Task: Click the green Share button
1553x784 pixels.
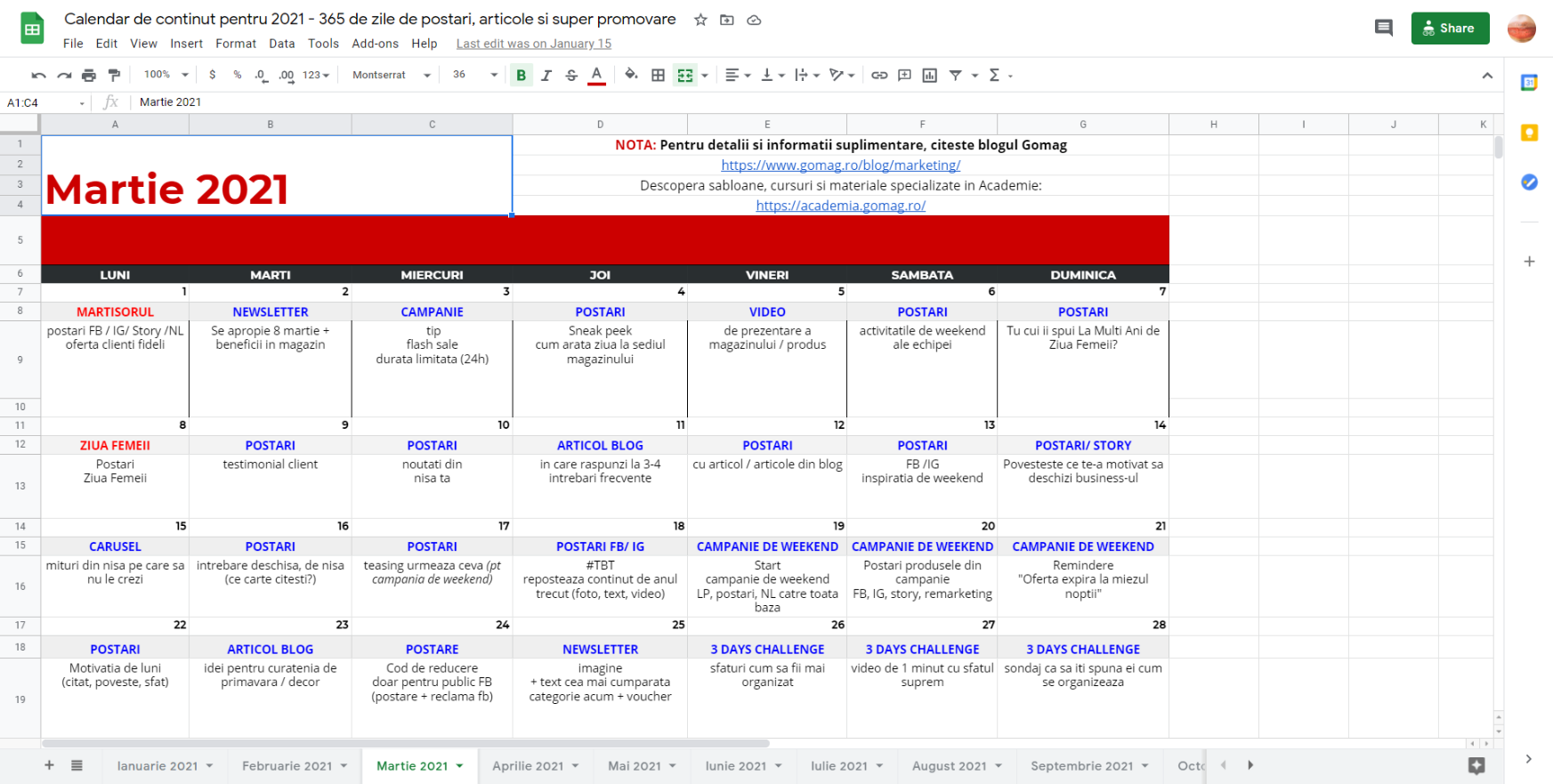Action: tap(1450, 28)
